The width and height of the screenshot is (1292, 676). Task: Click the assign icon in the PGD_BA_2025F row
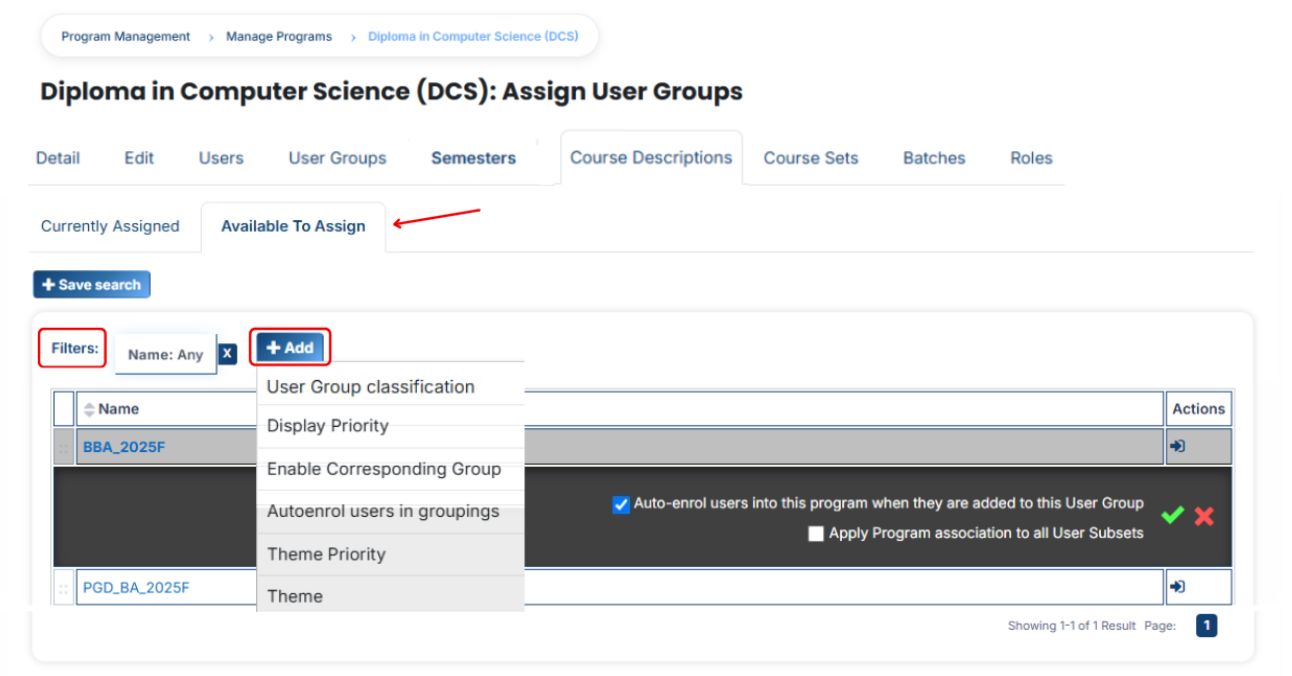point(1178,587)
